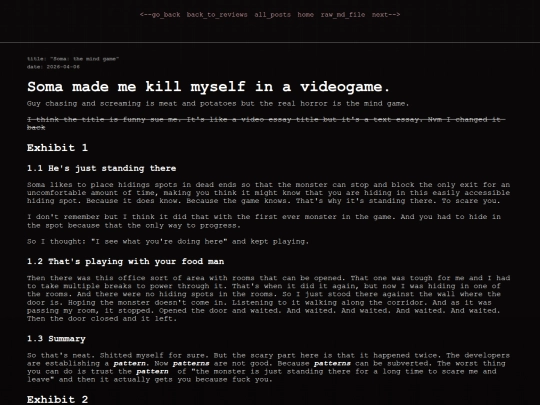Click the paragraph starting "Soma likes to place hidings spots"
Image resolution: width=540 pixels, height=405 pixels.
tap(269, 193)
